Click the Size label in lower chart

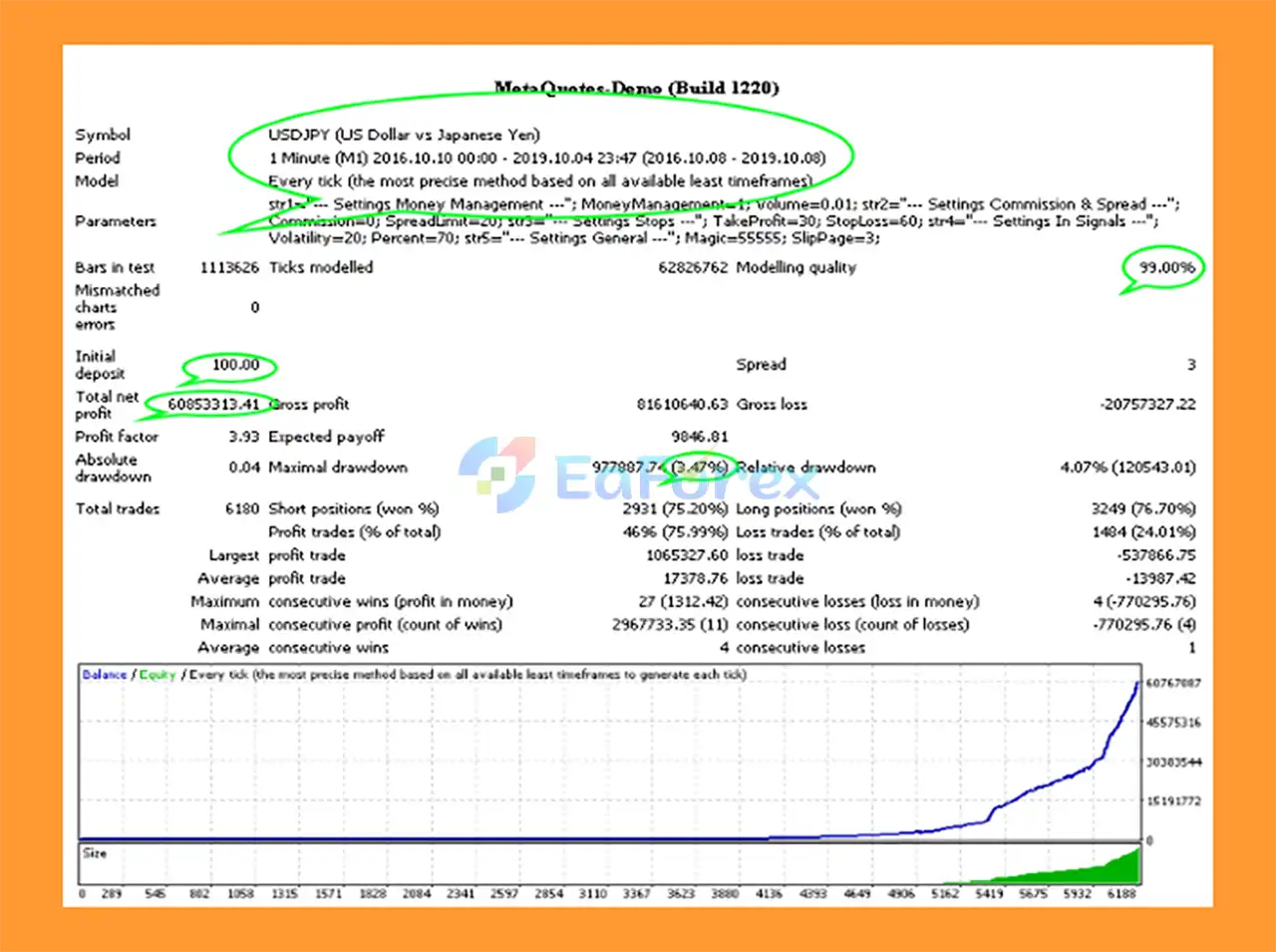pyautogui.click(x=95, y=853)
